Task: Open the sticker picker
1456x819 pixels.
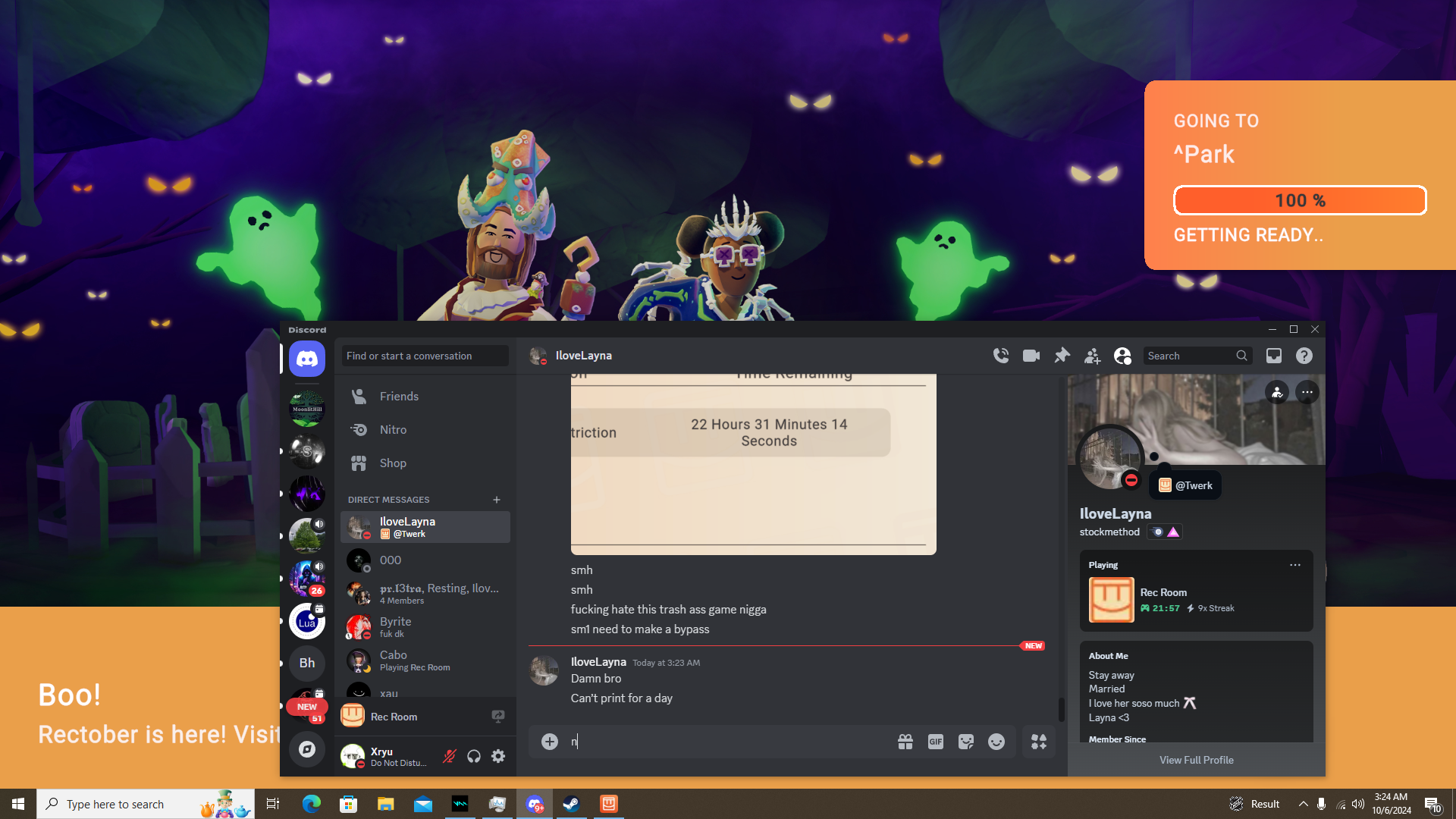Action: 966,742
